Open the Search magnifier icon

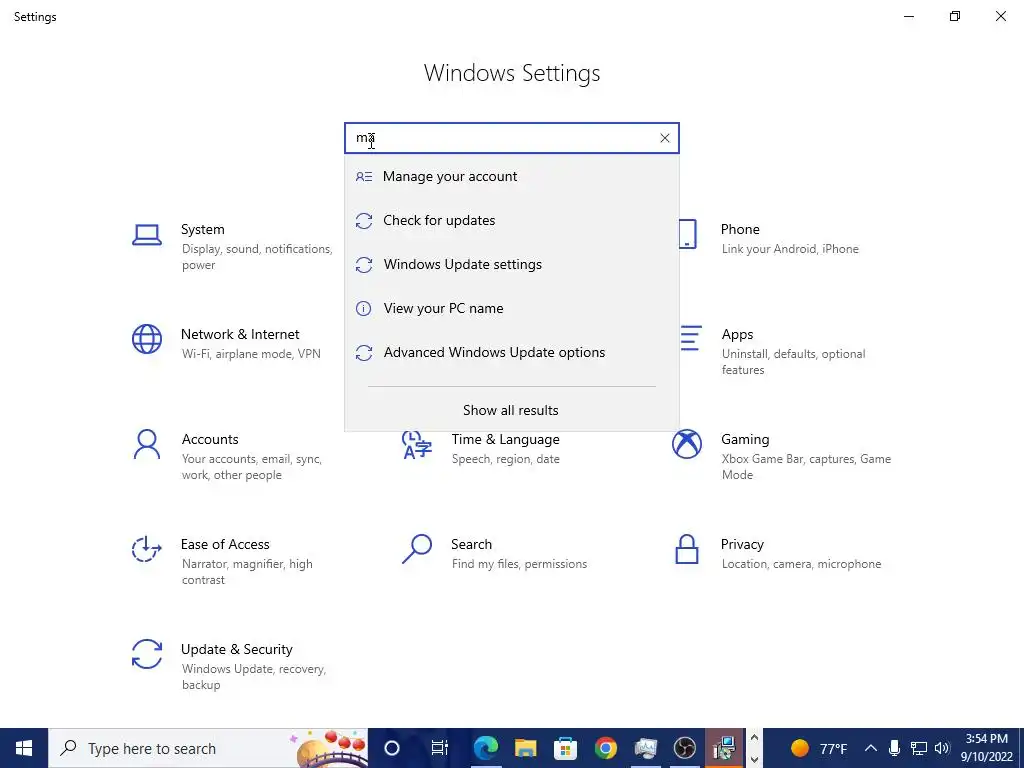tap(417, 549)
